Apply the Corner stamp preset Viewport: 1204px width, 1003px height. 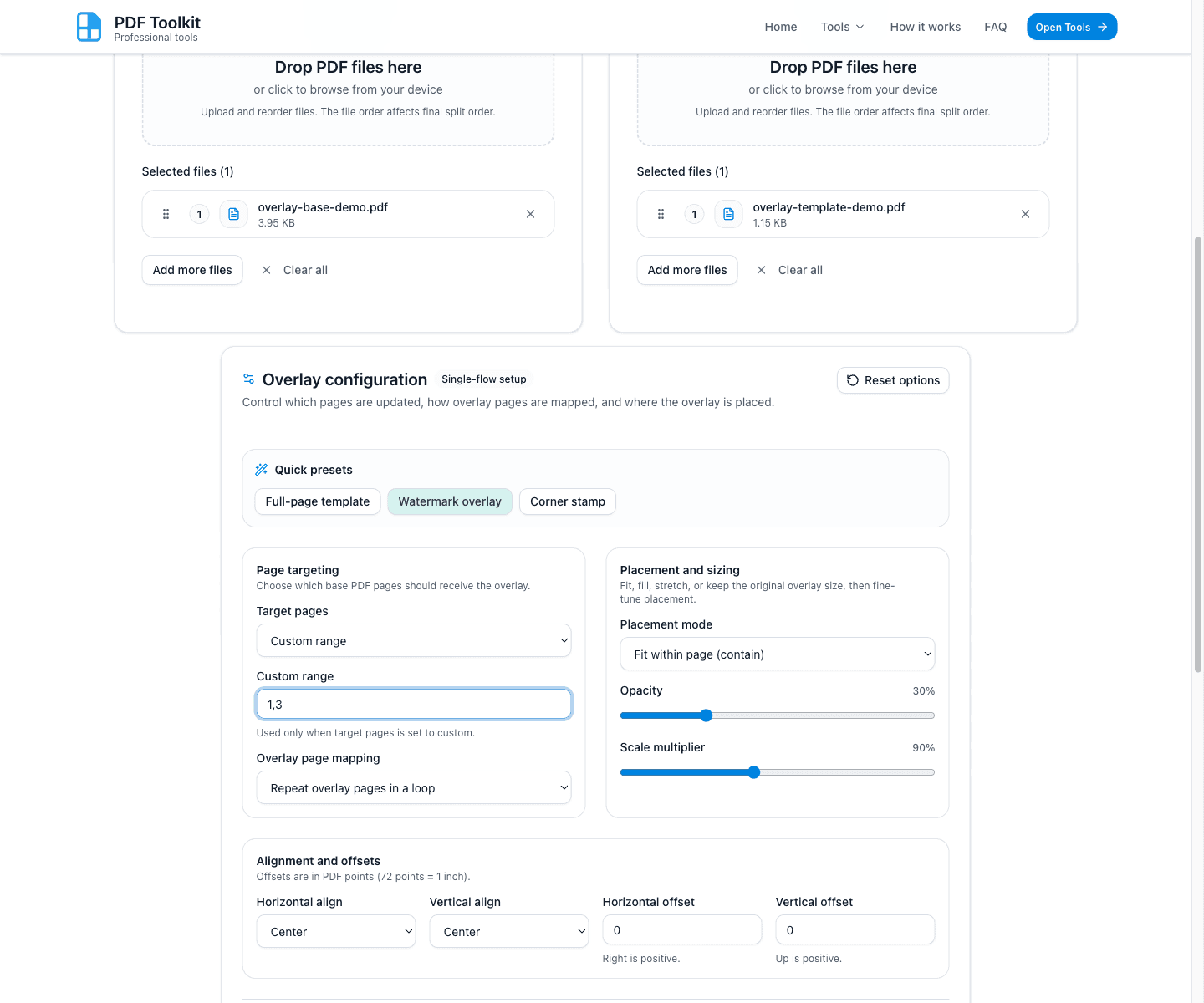[x=567, y=501]
